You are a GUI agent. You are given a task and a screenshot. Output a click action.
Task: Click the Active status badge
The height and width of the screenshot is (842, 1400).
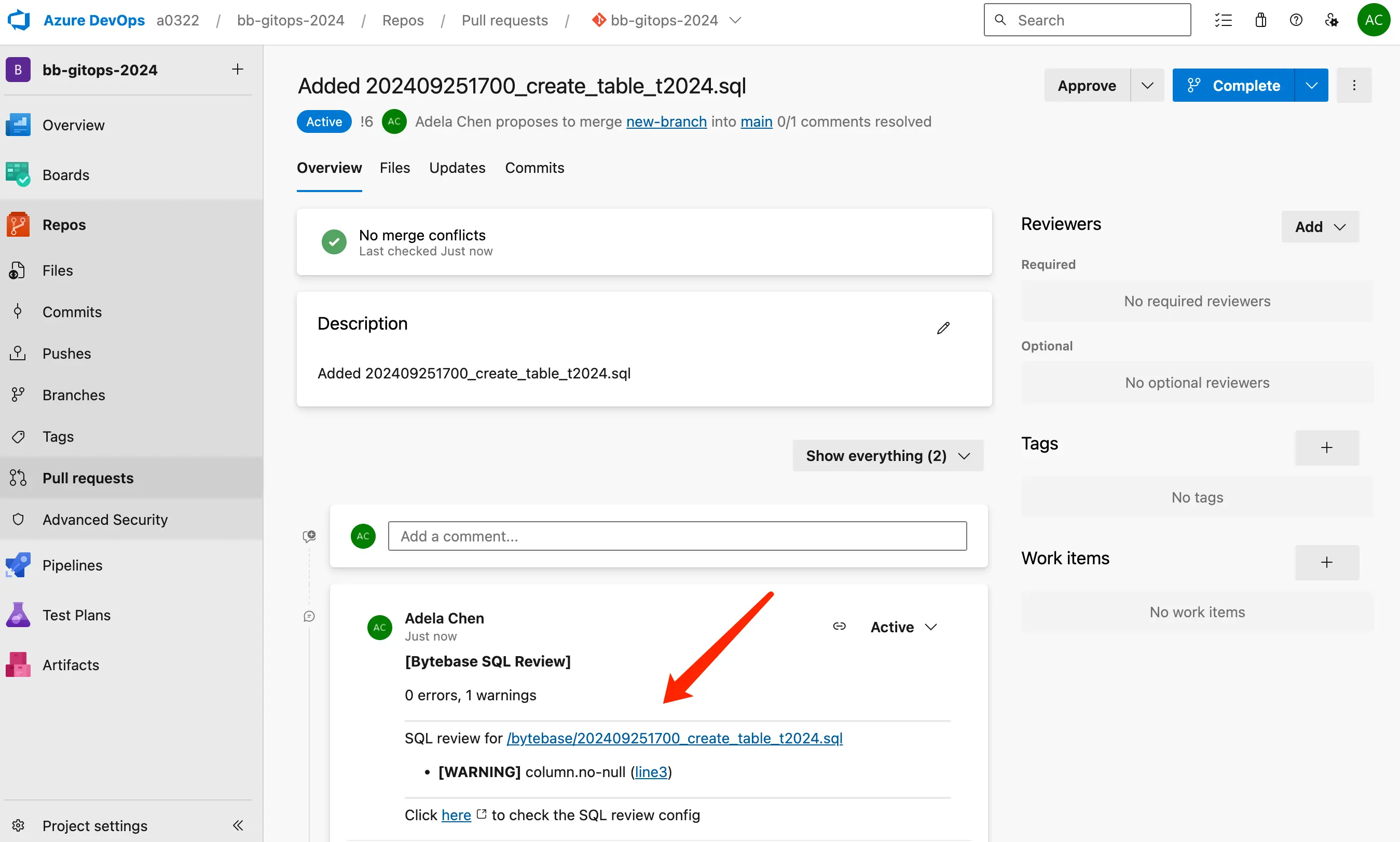click(324, 121)
